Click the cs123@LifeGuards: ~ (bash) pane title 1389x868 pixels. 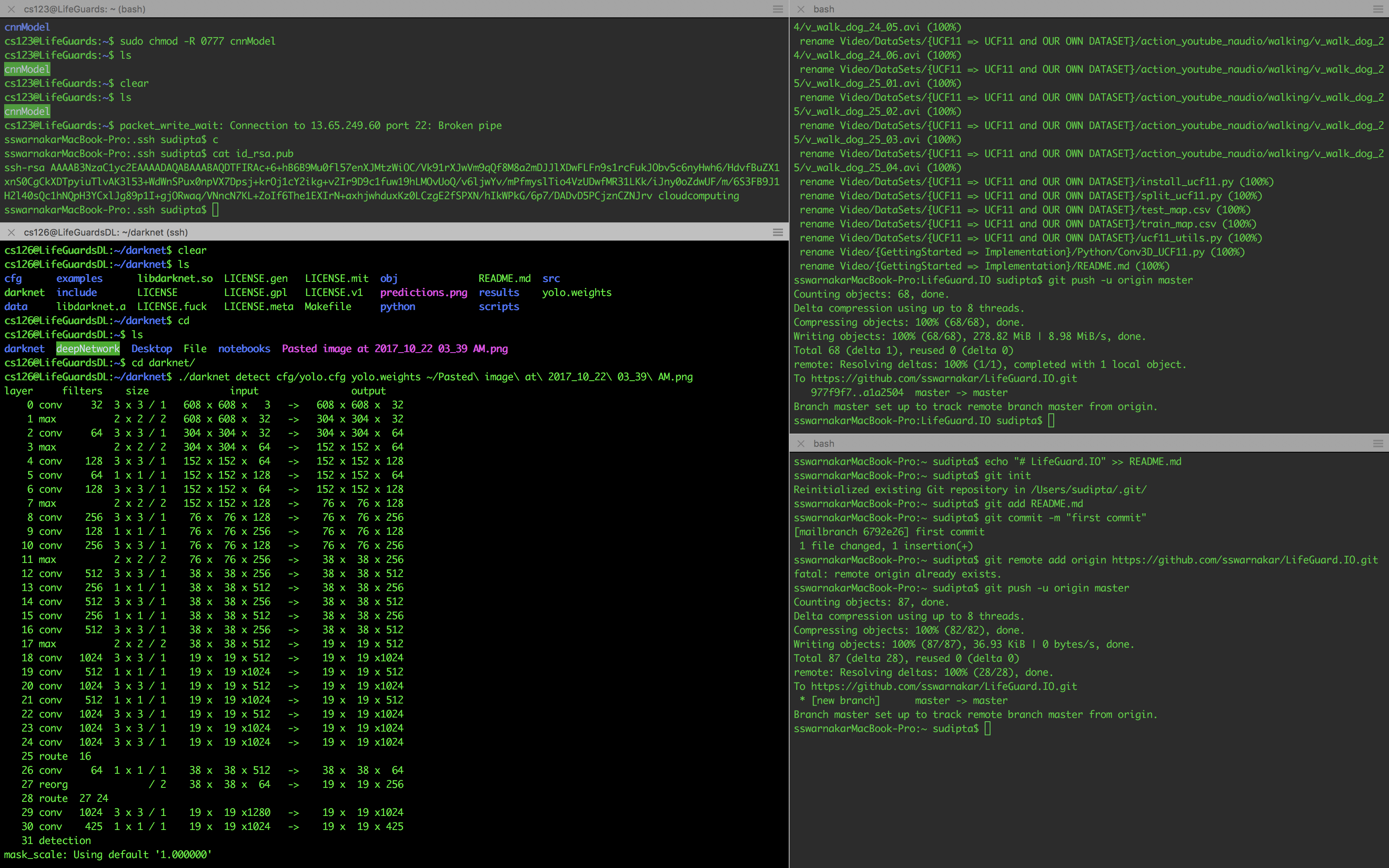pyautogui.click(x=84, y=9)
